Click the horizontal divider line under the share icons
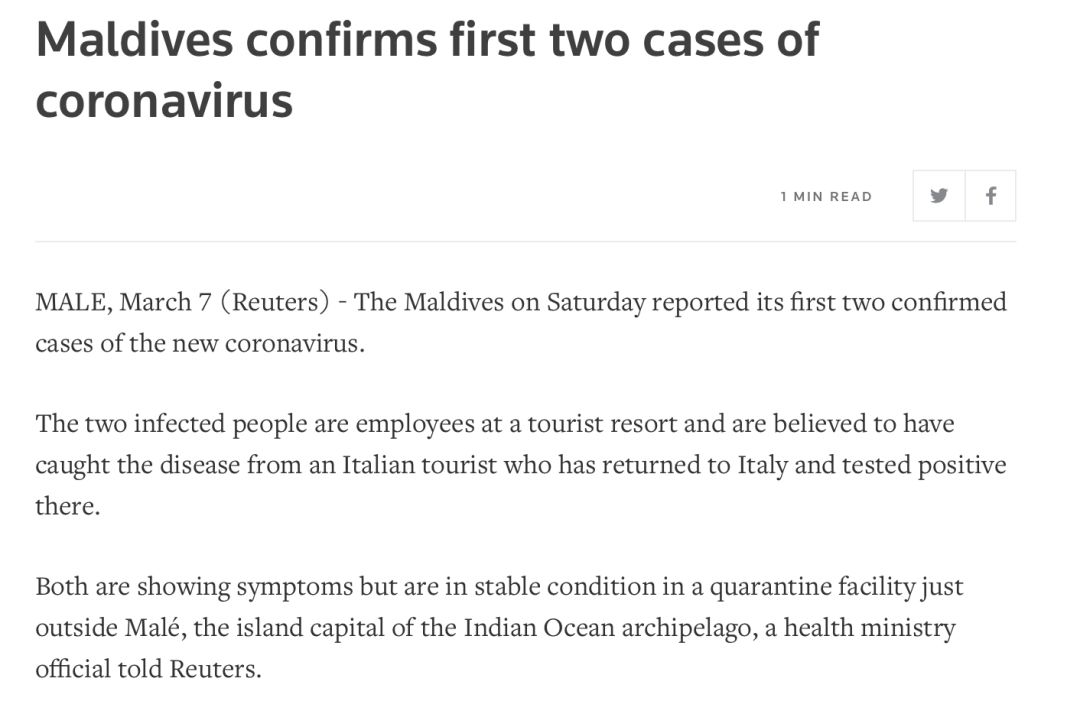1080x714 pixels. [x=526, y=242]
